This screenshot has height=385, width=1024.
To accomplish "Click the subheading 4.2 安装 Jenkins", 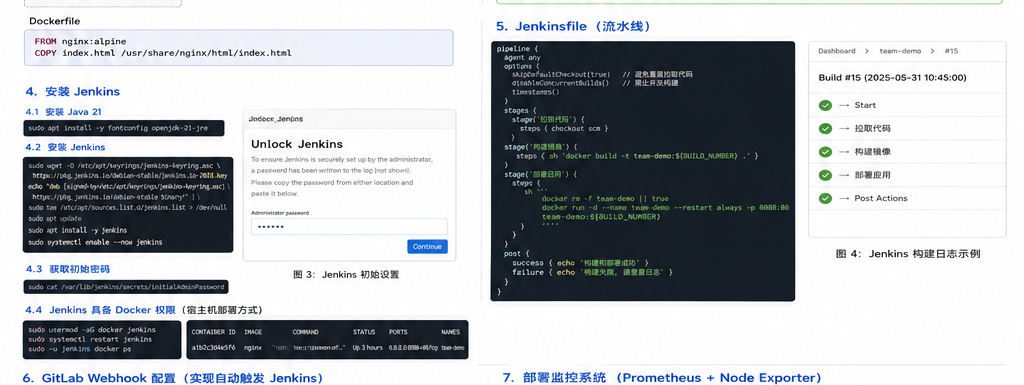I will coord(65,147).
